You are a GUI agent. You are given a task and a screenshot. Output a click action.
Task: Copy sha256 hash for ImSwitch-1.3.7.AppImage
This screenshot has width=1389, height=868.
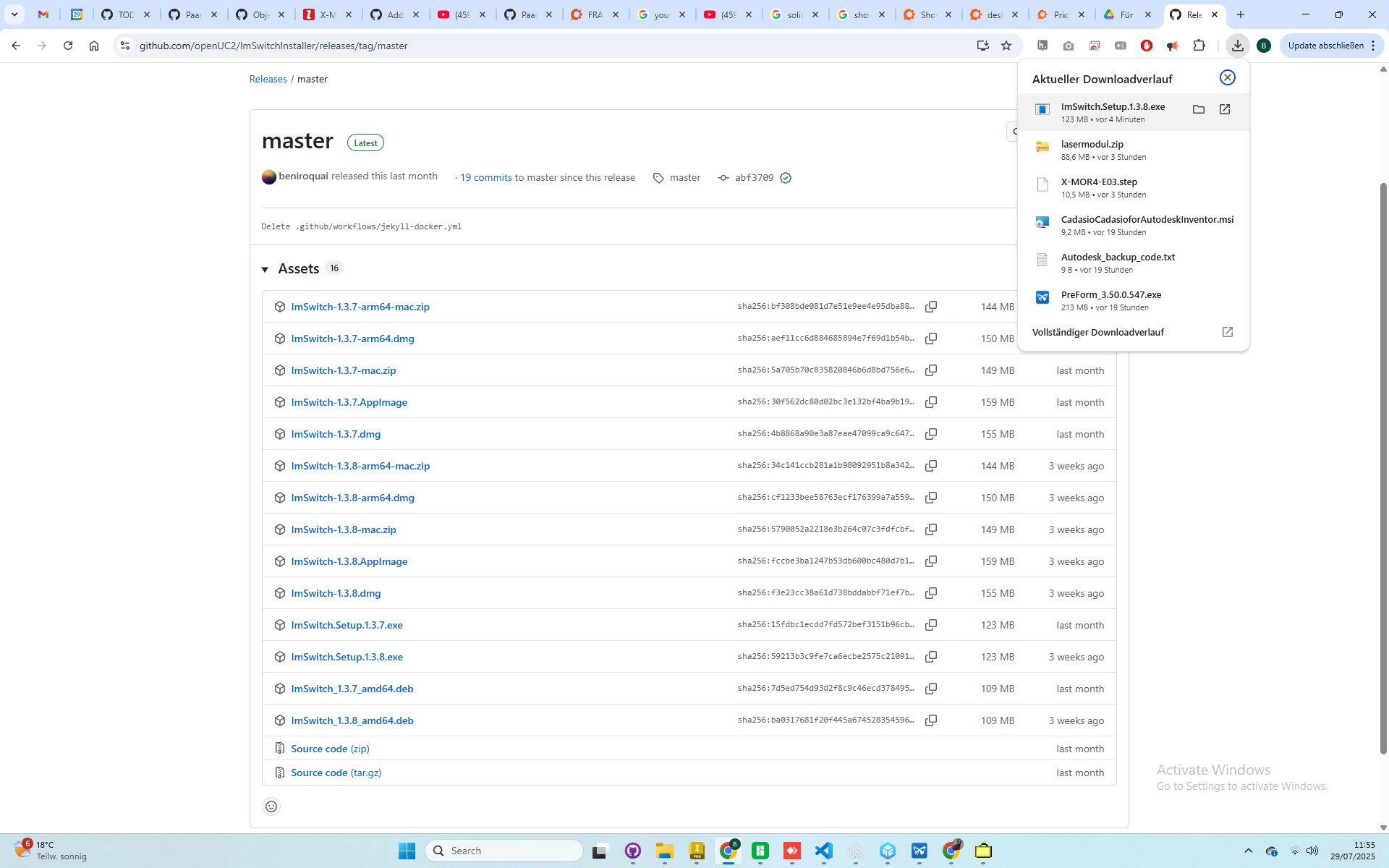coord(931,402)
